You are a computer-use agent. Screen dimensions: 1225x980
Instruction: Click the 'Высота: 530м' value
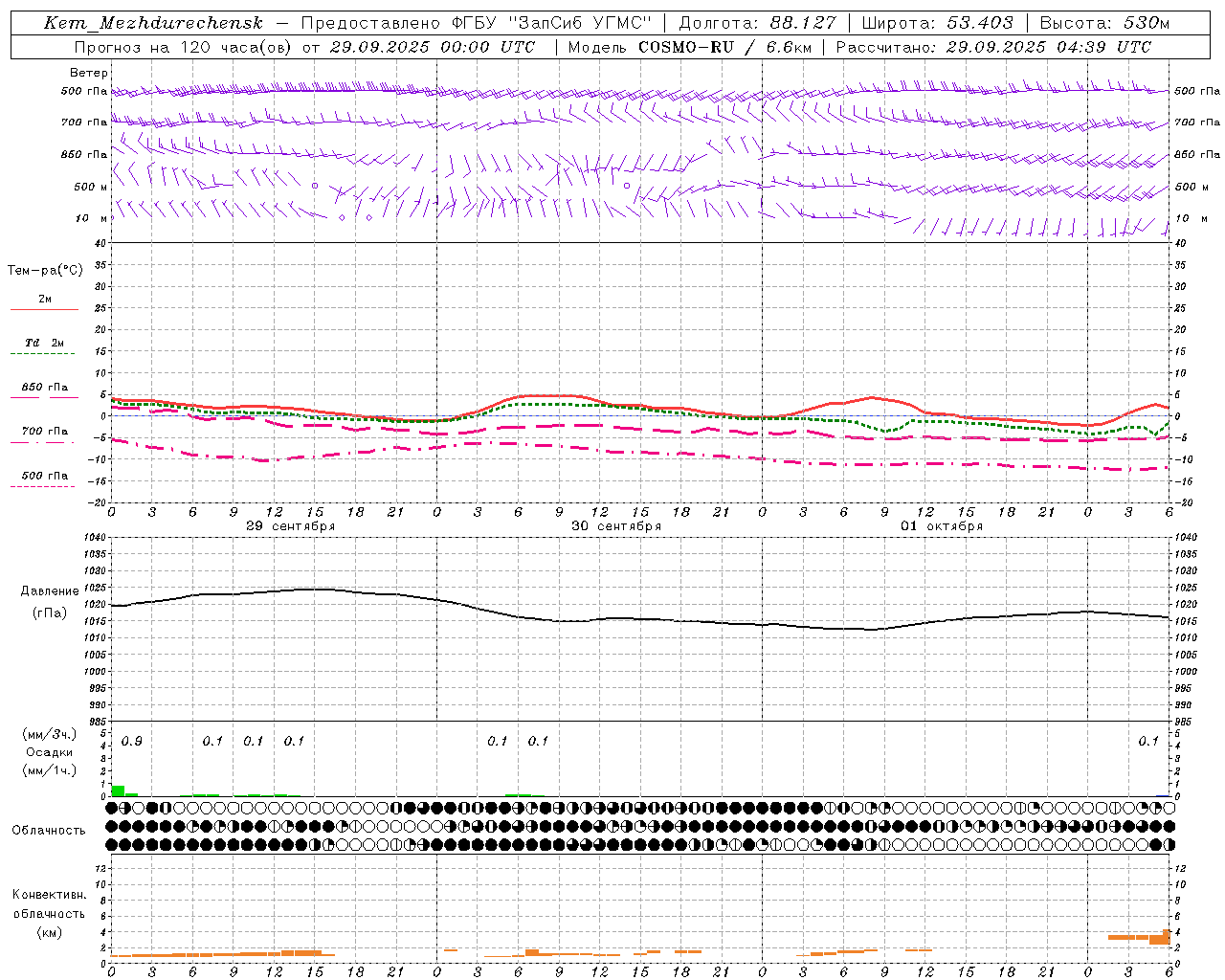[x=1104, y=23]
